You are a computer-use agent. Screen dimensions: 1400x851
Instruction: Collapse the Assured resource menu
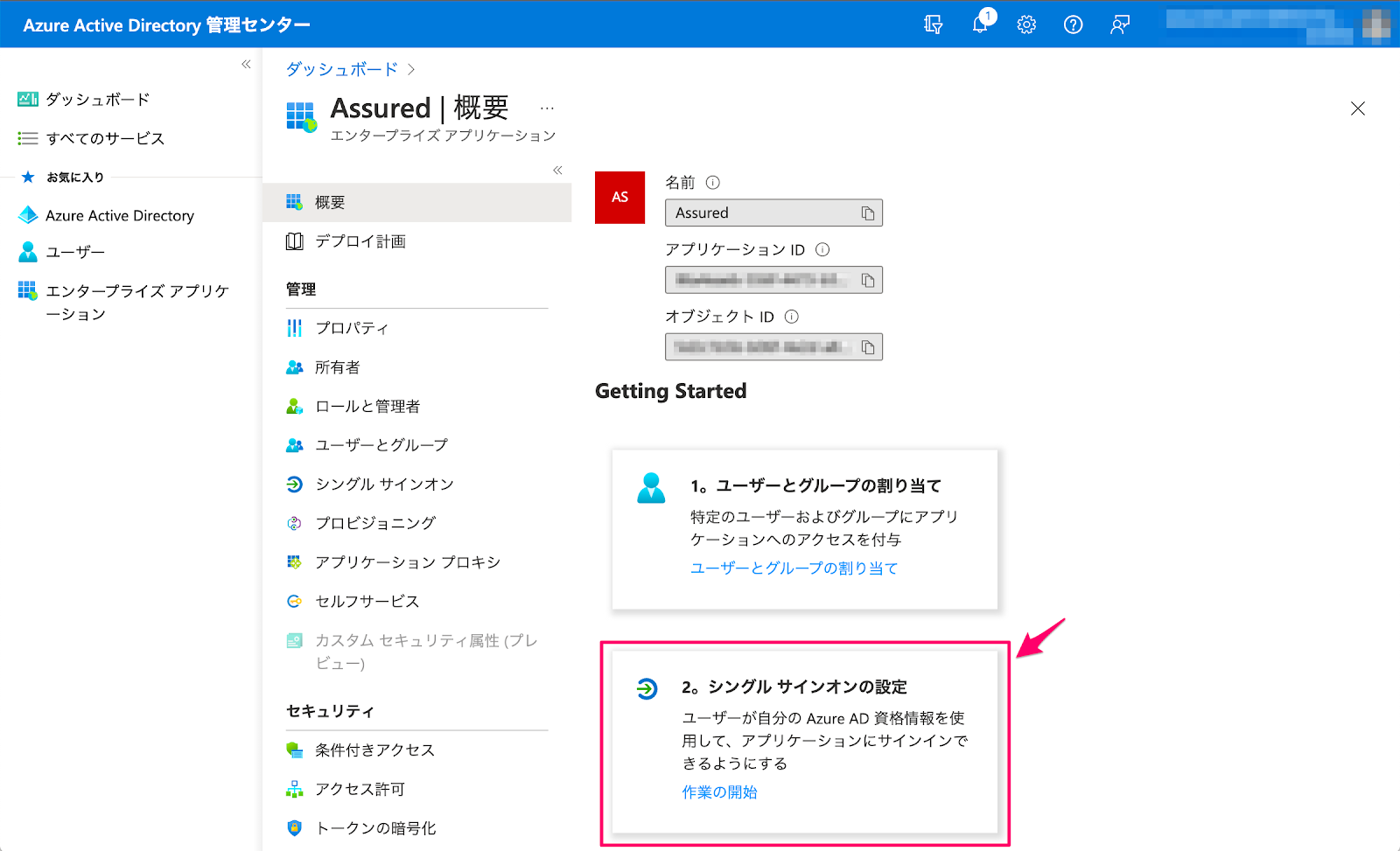557,170
